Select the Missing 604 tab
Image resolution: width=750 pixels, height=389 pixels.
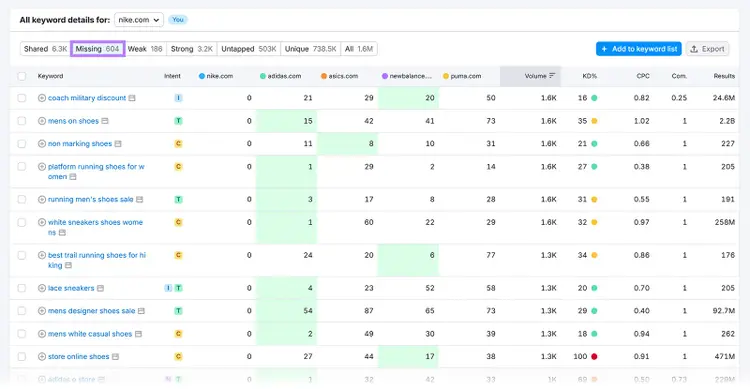pos(98,49)
